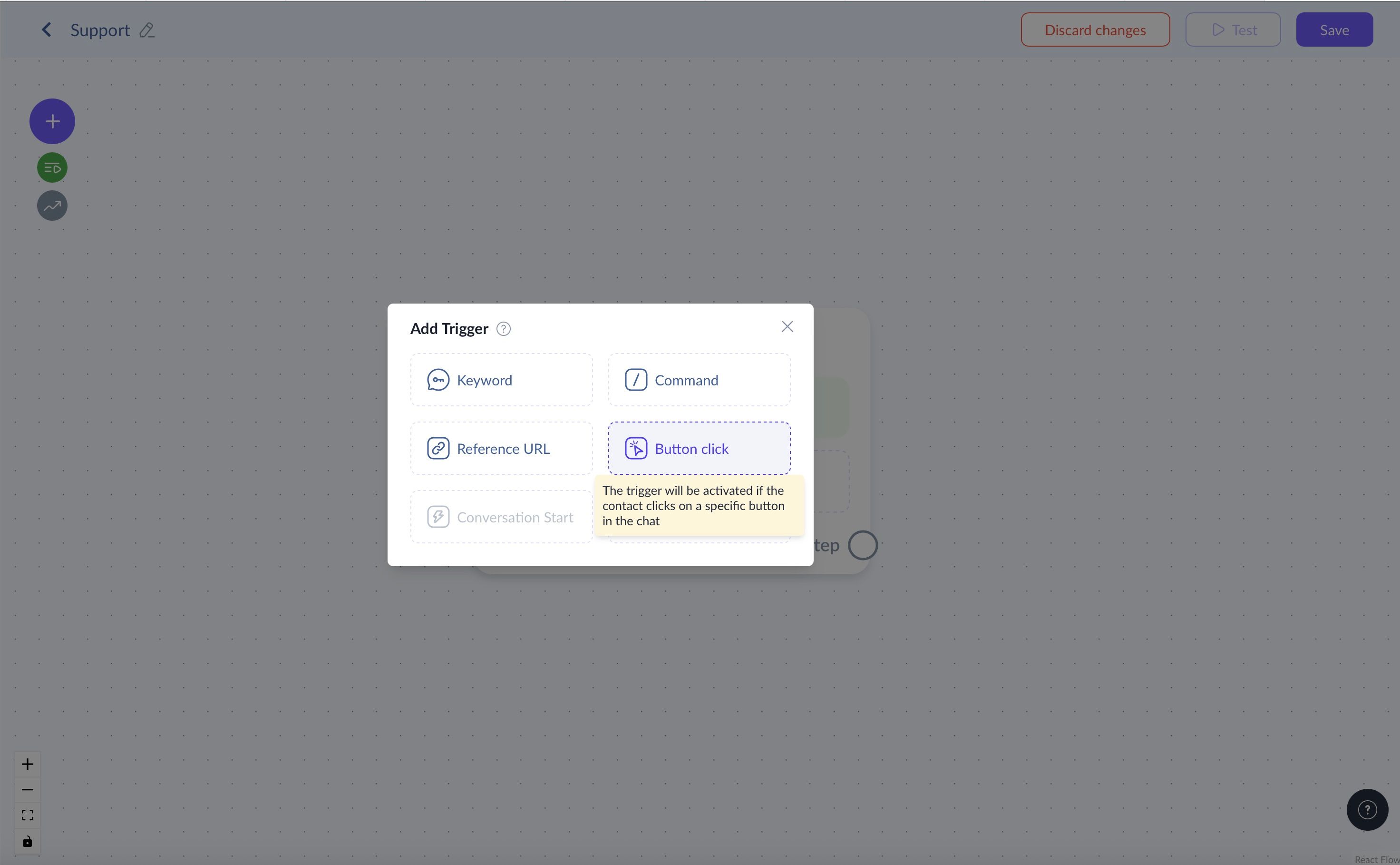Select the Keyword trigger option
Image resolution: width=1400 pixels, height=865 pixels.
point(501,380)
